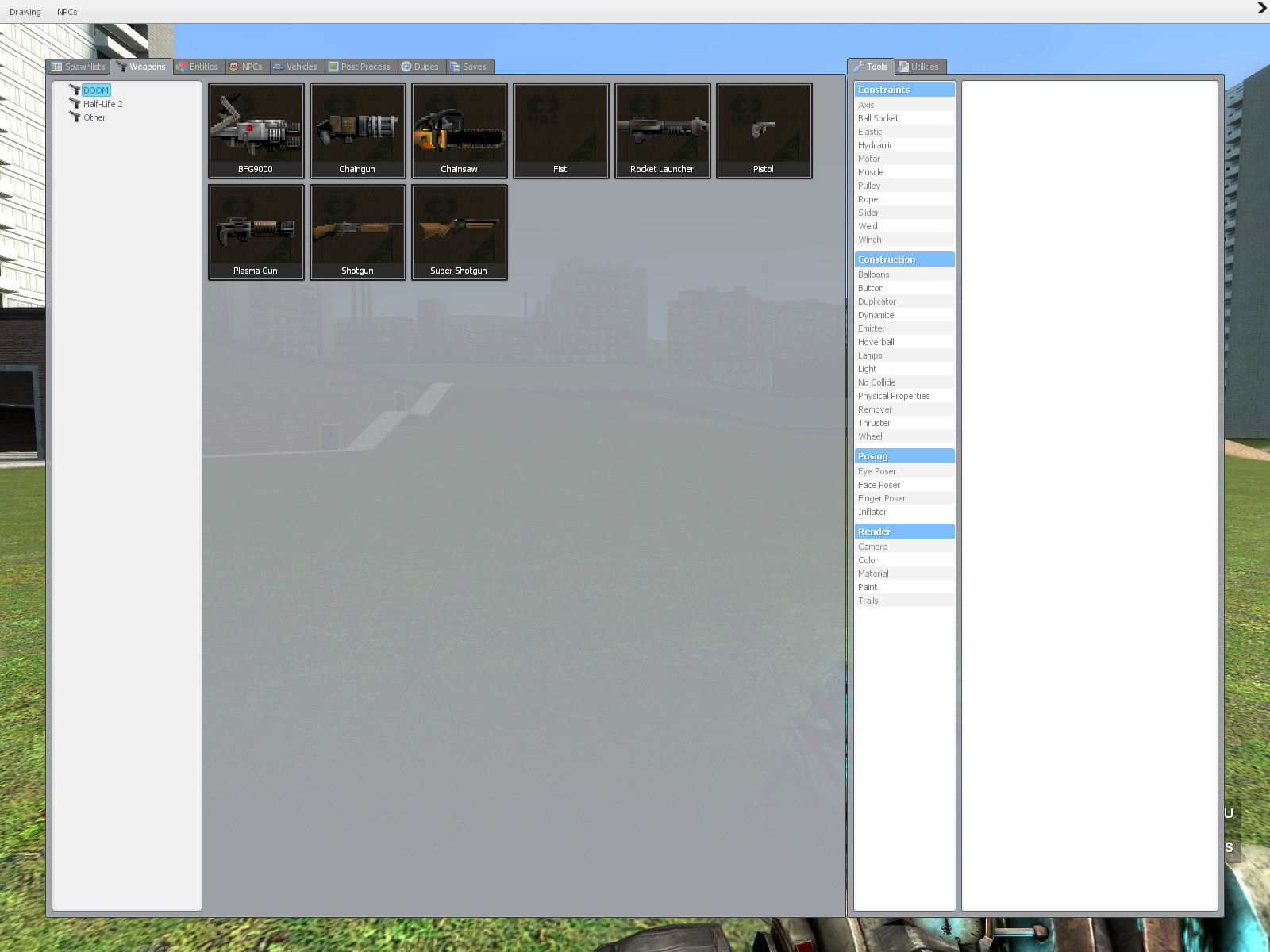Select the Balloons tool
This screenshot has width=1270, height=952.
click(x=905, y=274)
